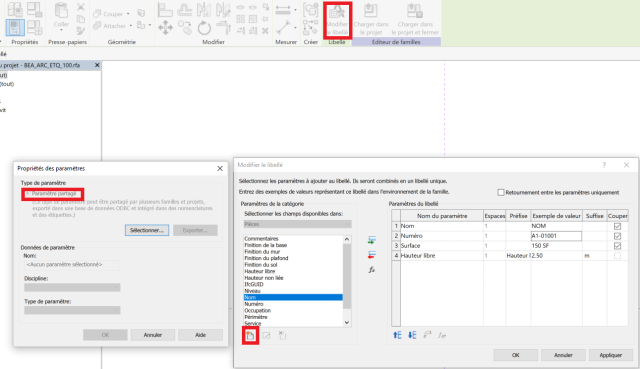
Task: Toggle Couper checkbox for Surface row
Action: (617, 246)
